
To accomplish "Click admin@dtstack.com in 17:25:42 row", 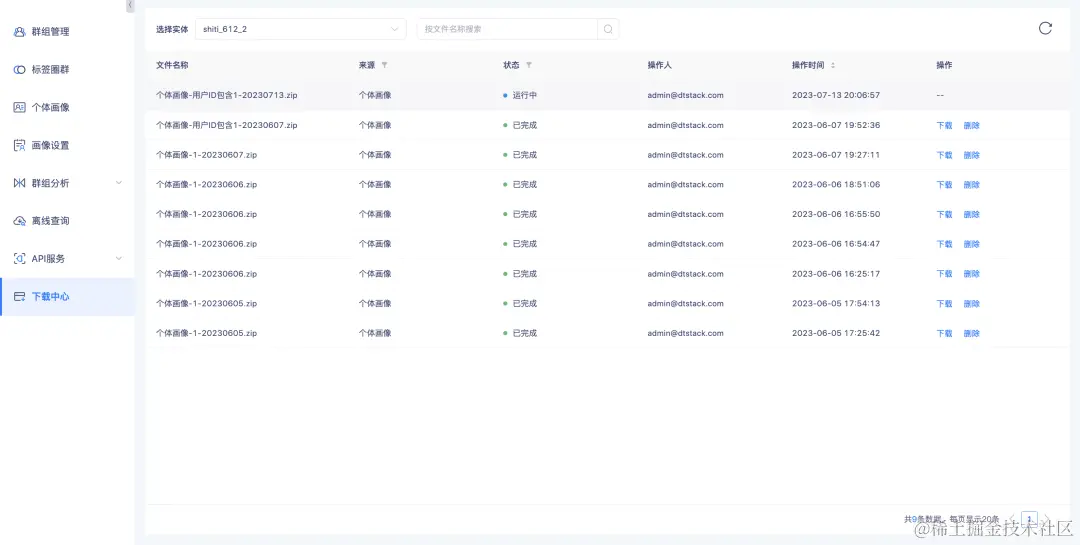I will 685,333.
